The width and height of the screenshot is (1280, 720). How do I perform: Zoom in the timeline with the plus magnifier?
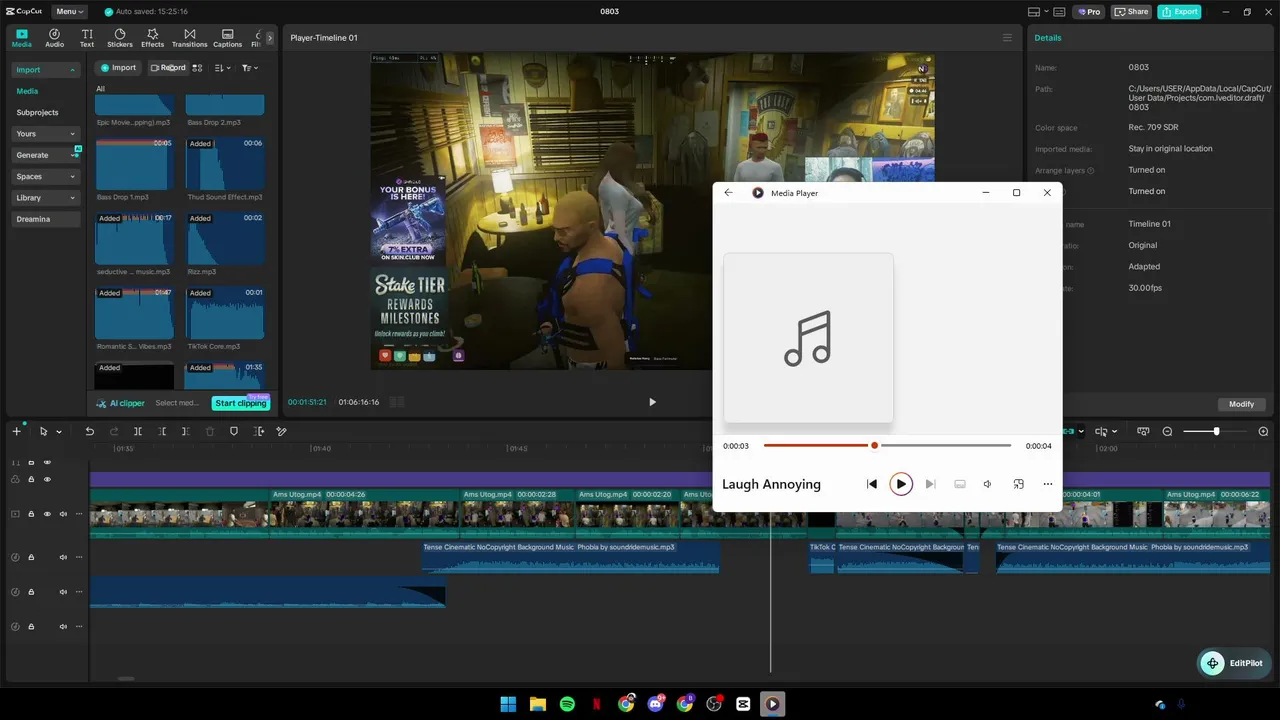(1263, 431)
